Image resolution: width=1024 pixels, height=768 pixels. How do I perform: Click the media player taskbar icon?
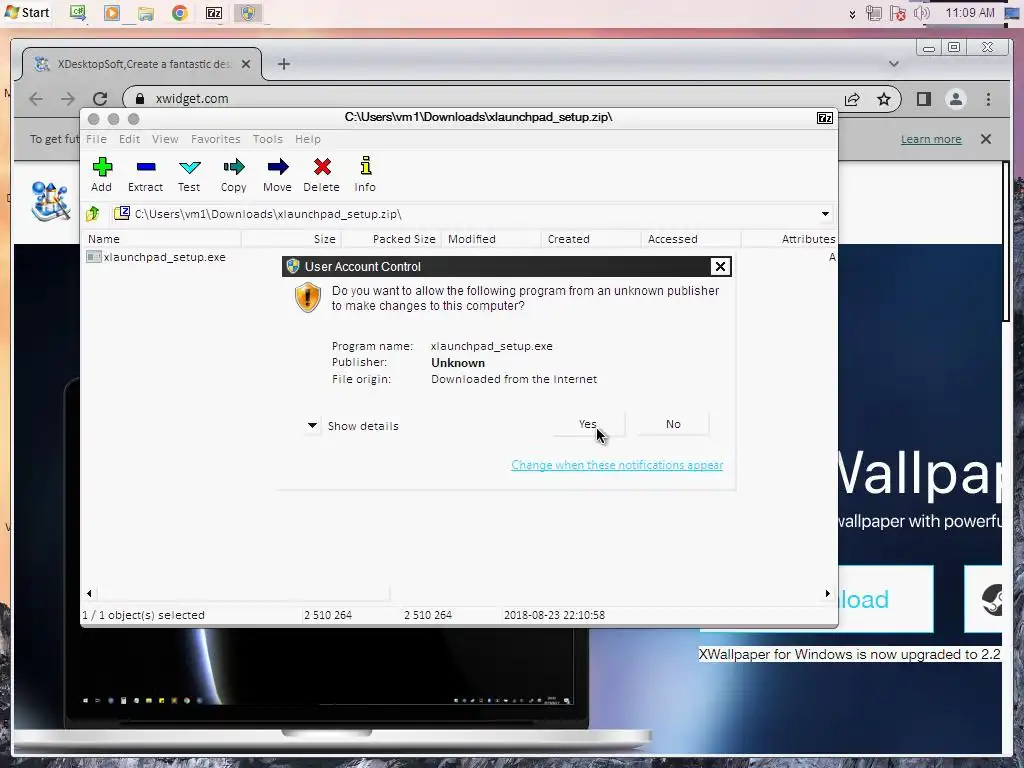point(112,12)
